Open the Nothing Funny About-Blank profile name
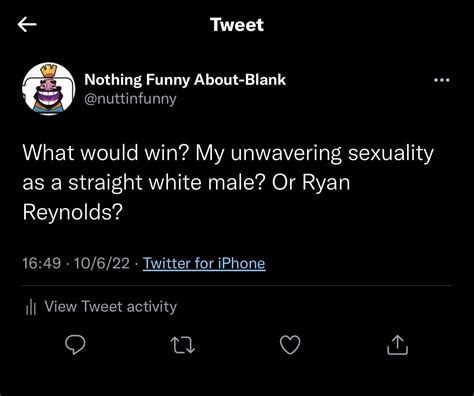474x396 pixels. coord(185,80)
